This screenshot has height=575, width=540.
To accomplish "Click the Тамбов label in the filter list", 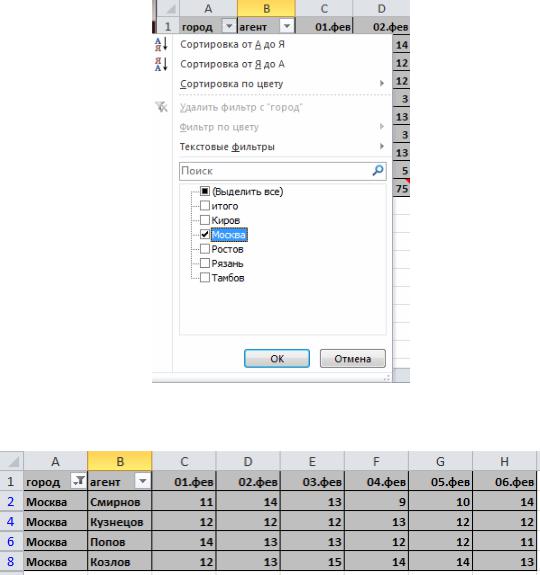I will (x=228, y=278).
